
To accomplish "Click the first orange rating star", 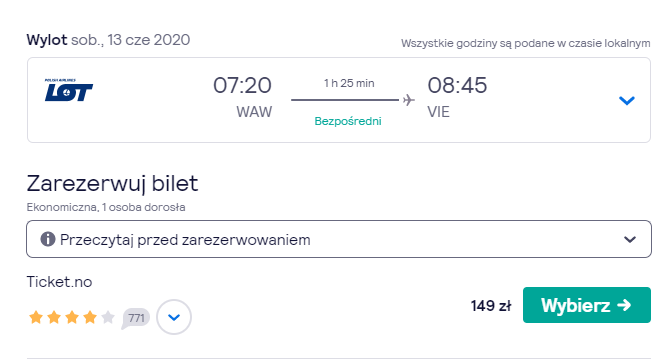I will click(x=36, y=317).
